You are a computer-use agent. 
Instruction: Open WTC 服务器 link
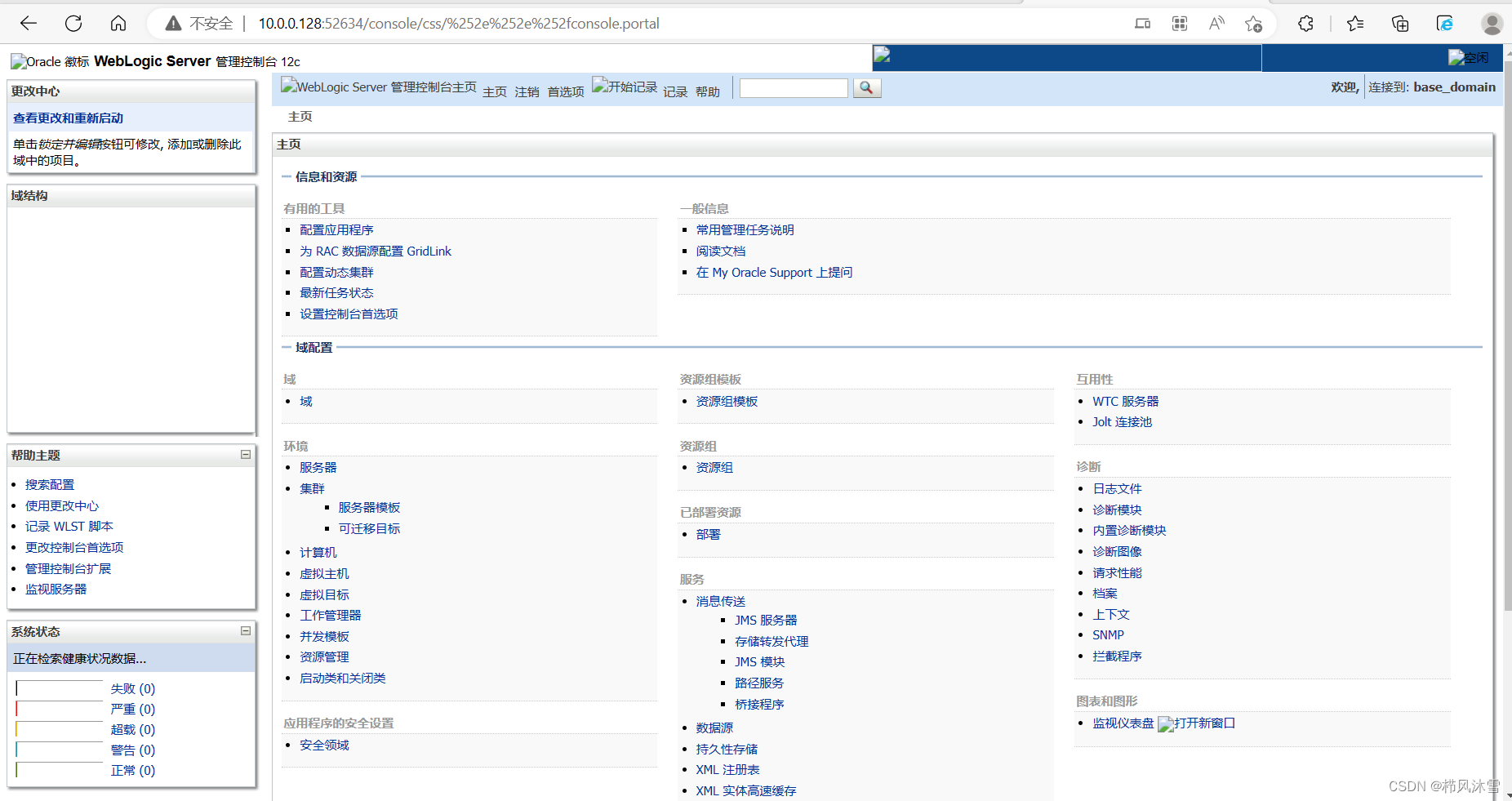[x=1126, y=402]
